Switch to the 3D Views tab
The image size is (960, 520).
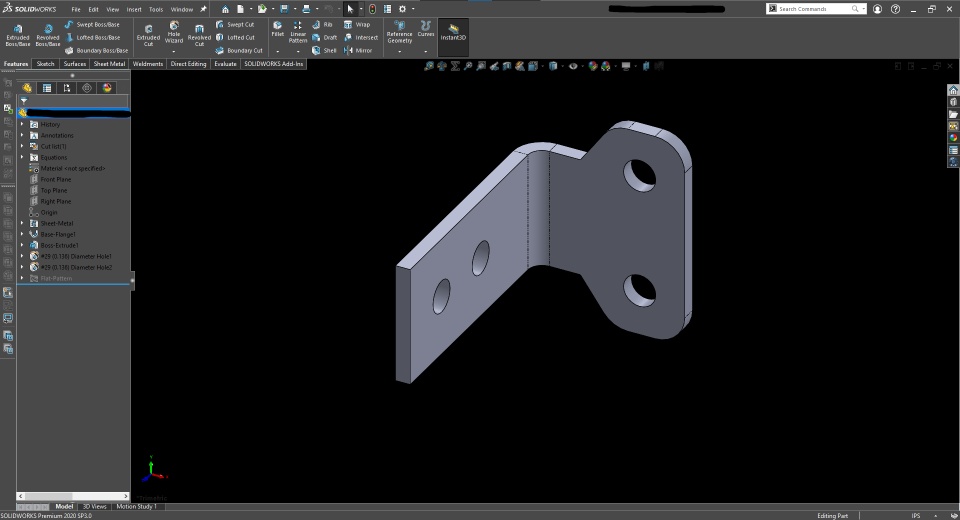point(94,507)
